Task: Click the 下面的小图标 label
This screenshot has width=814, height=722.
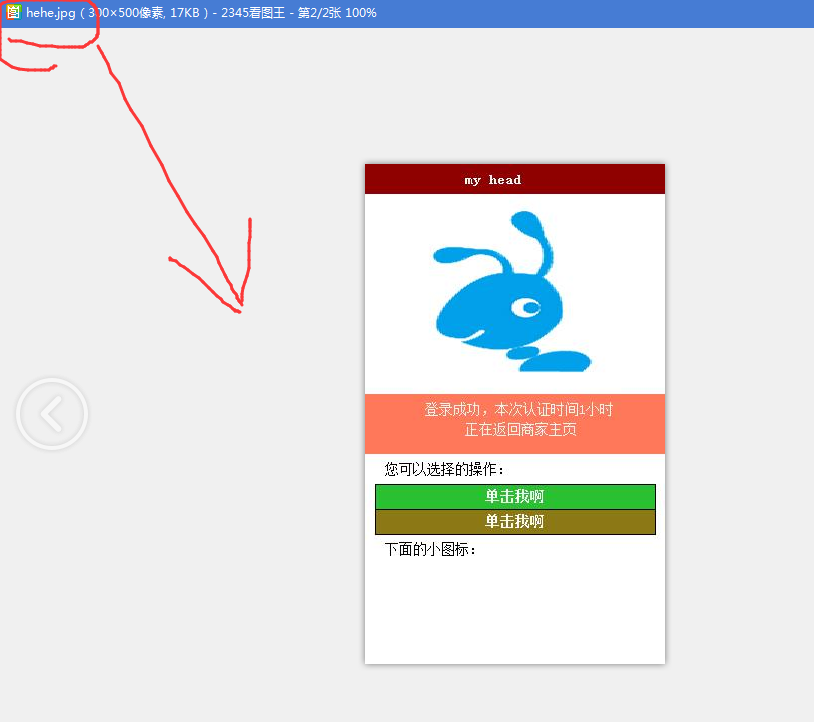Action: tap(430, 549)
